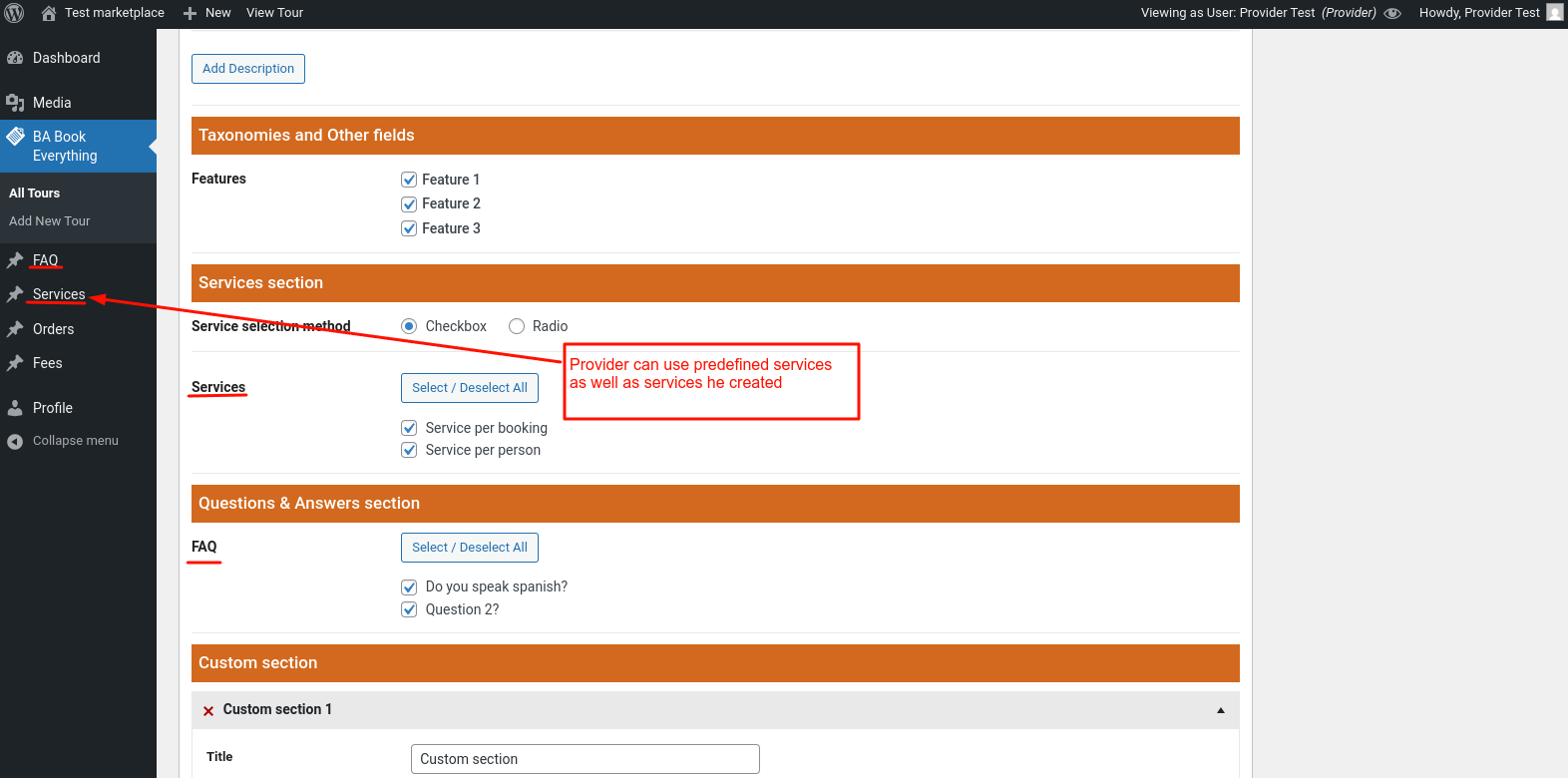
Task: Click the eye icon next to Provider
Action: (1392, 13)
